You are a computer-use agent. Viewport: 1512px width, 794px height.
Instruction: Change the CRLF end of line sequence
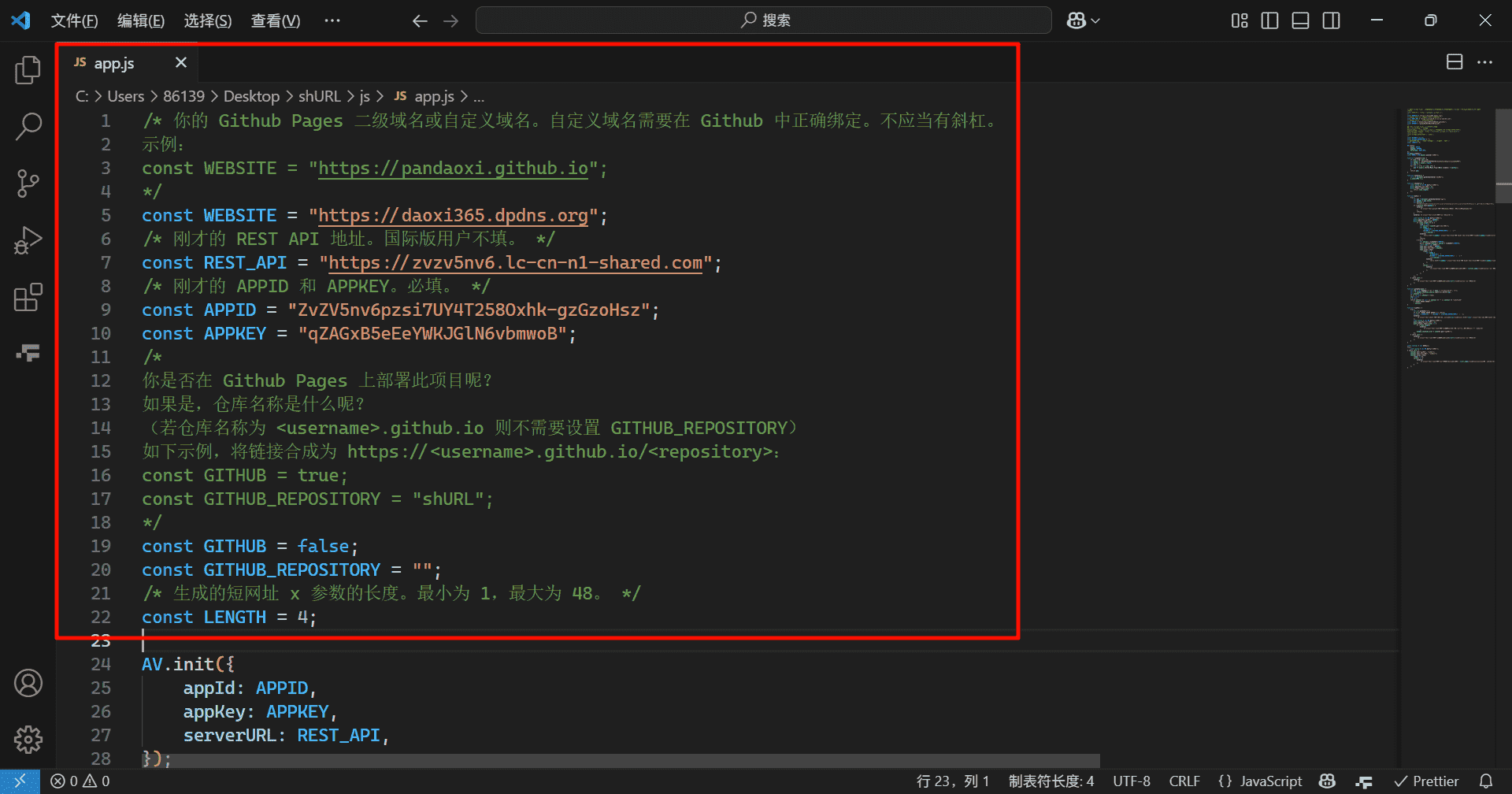[1184, 781]
